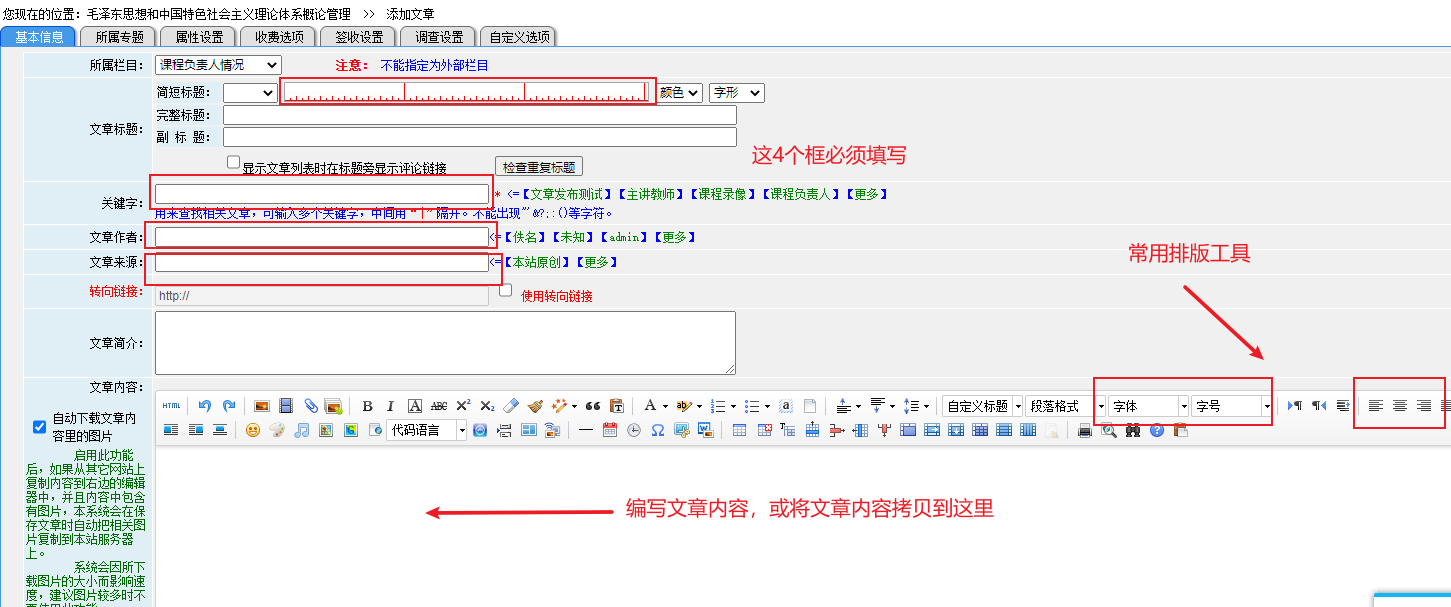Enable automatic download of article images

tap(40, 427)
